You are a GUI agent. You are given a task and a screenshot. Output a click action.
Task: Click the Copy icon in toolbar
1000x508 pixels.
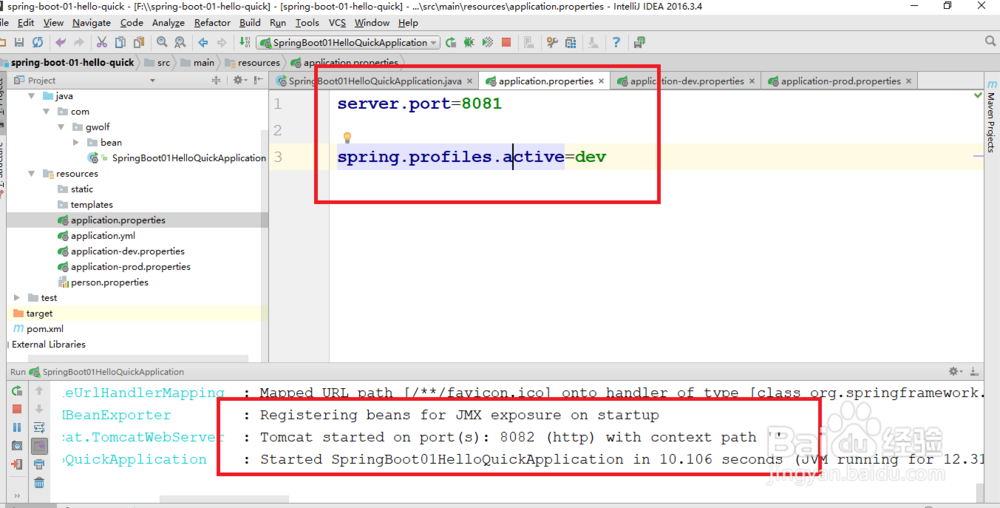point(120,43)
